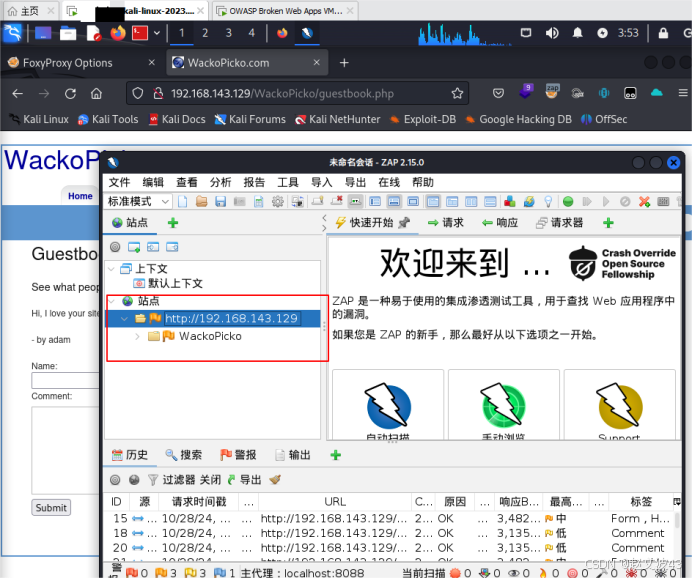Click the clear history broom icon in ZAP
Viewport: 692px width, 578px height.
(275, 480)
